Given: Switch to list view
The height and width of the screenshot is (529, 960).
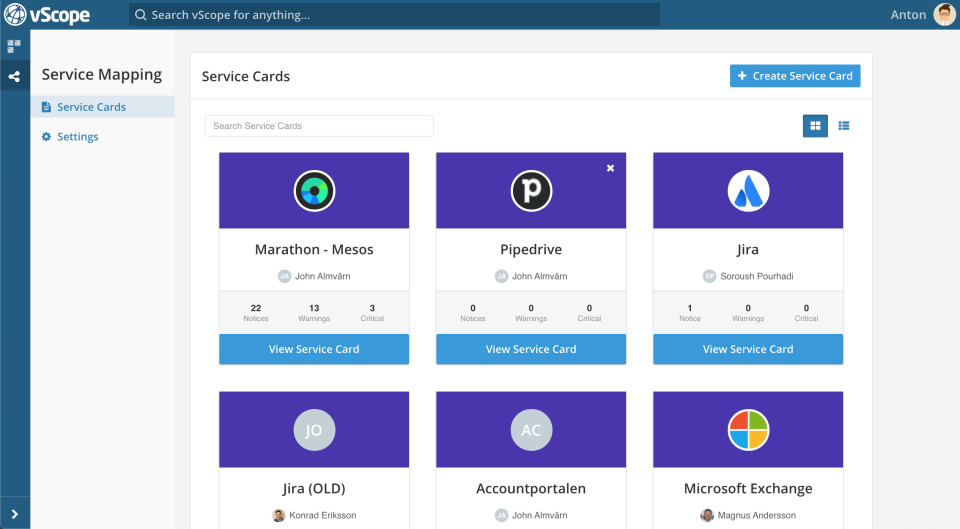Looking at the screenshot, I should 844,126.
